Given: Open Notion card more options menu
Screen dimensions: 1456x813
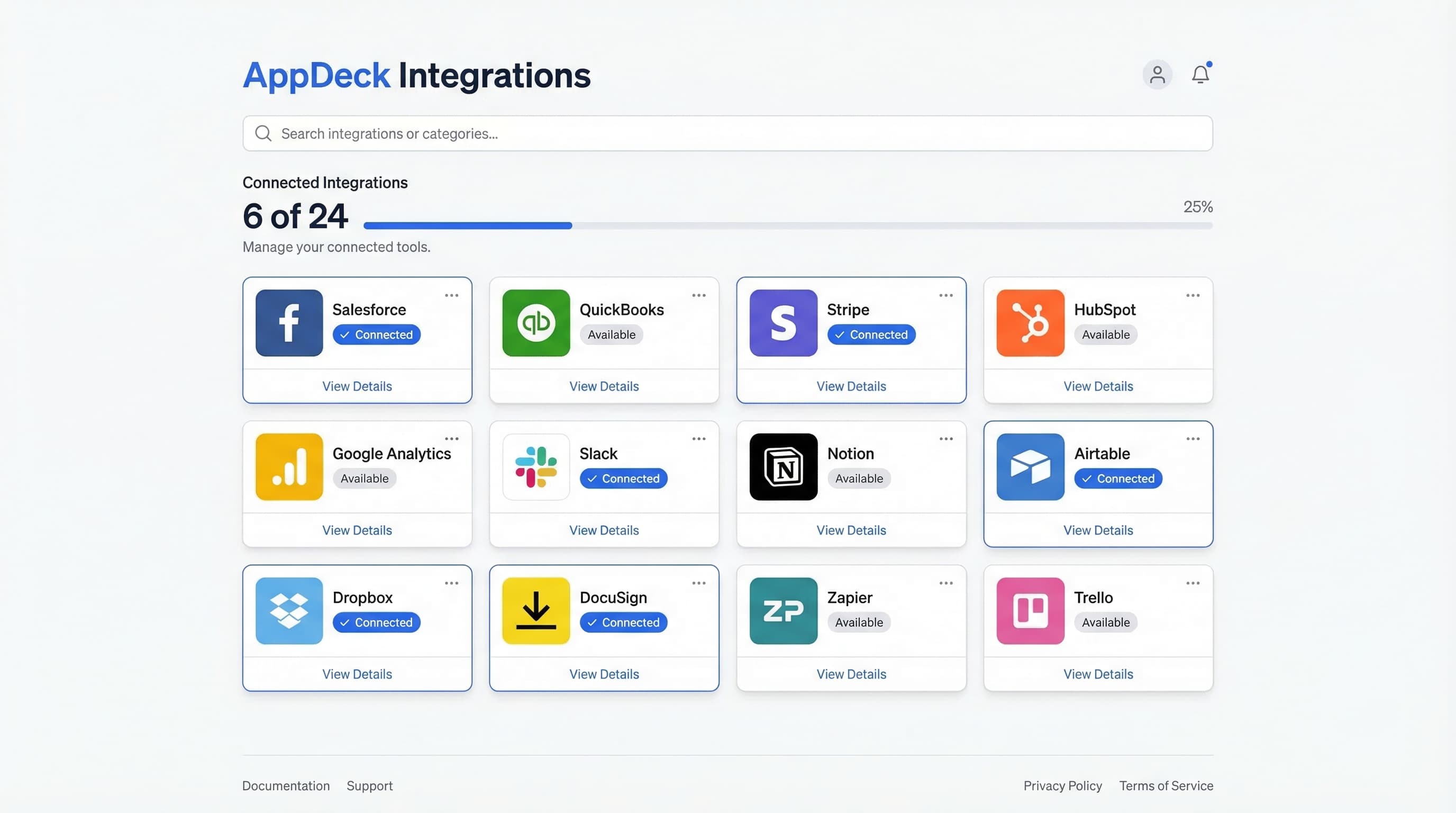Looking at the screenshot, I should (945, 439).
